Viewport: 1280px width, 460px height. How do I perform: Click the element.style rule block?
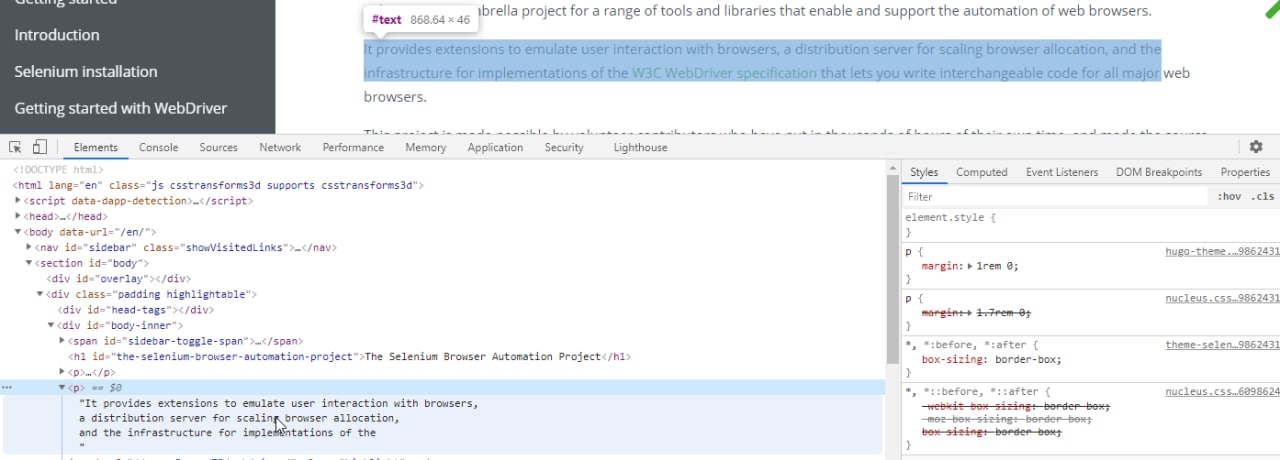[1090, 224]
